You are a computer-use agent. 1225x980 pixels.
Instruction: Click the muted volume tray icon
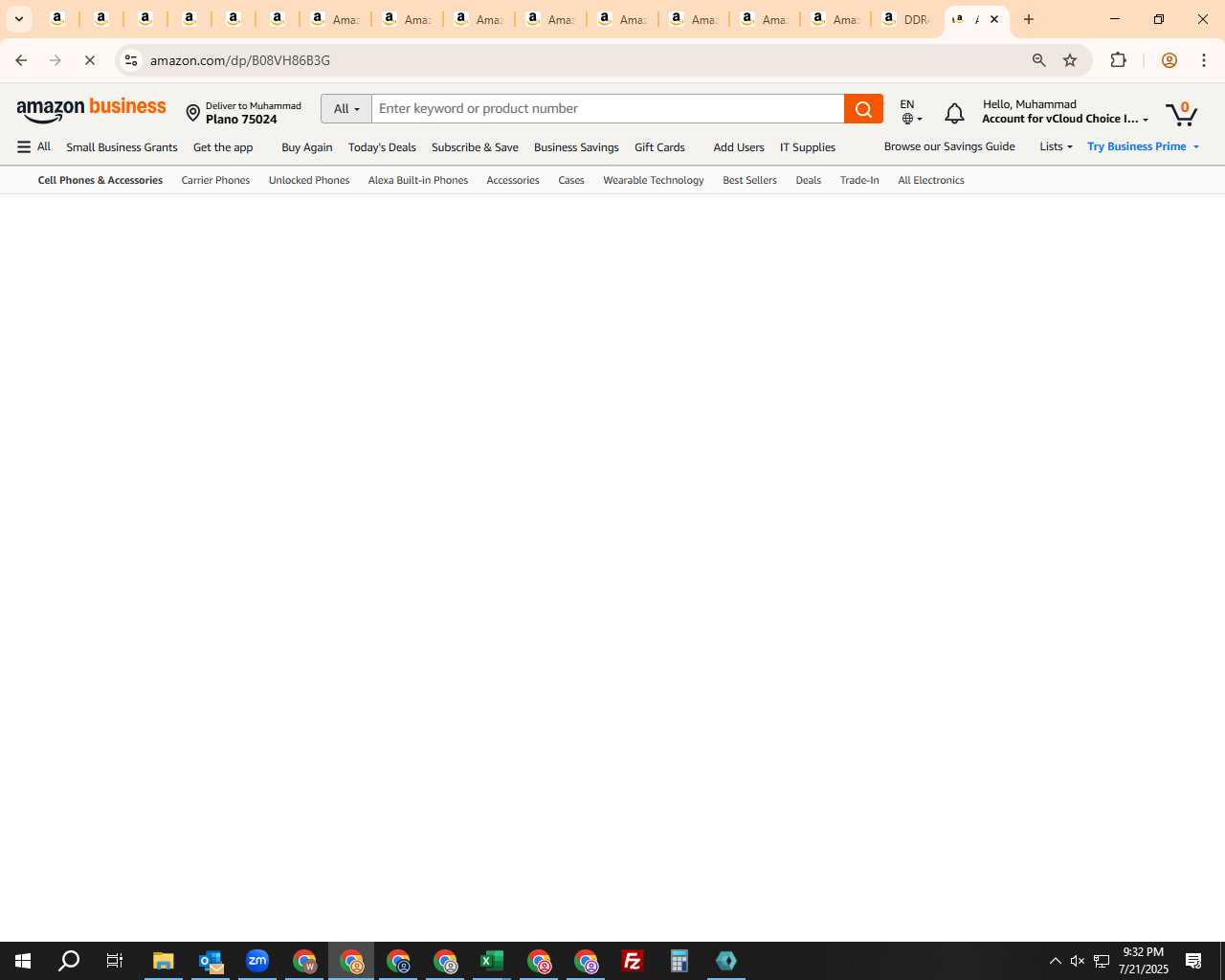pyautogui.click(x=1078, y=961)
